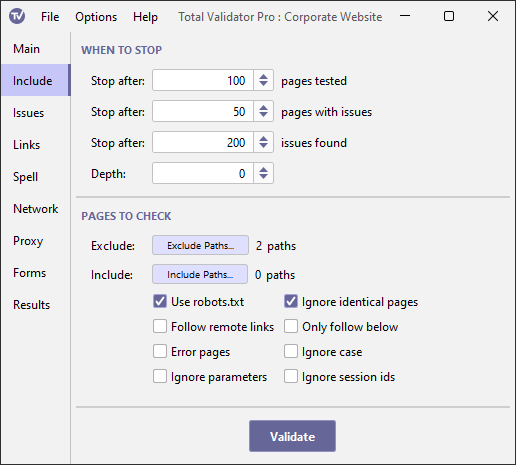Click the PAGES TO CHECK heading
The width and height of the screenshot is (516, 465).
(x=126, y=216)
